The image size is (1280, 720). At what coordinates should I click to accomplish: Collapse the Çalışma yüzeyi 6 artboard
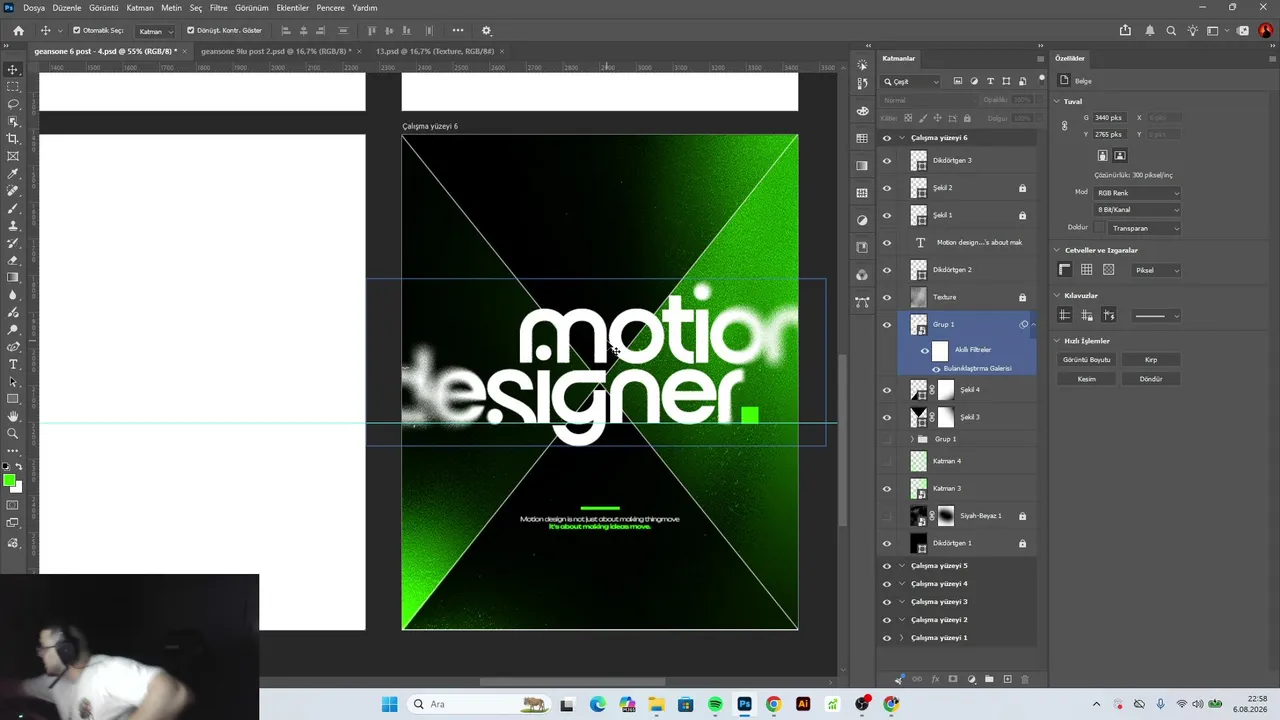point(902,138)
